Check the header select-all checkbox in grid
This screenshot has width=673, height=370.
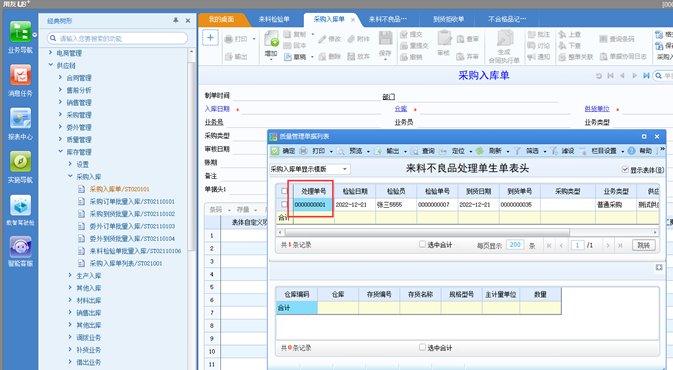pyautogui.click(x=284, y=191)
